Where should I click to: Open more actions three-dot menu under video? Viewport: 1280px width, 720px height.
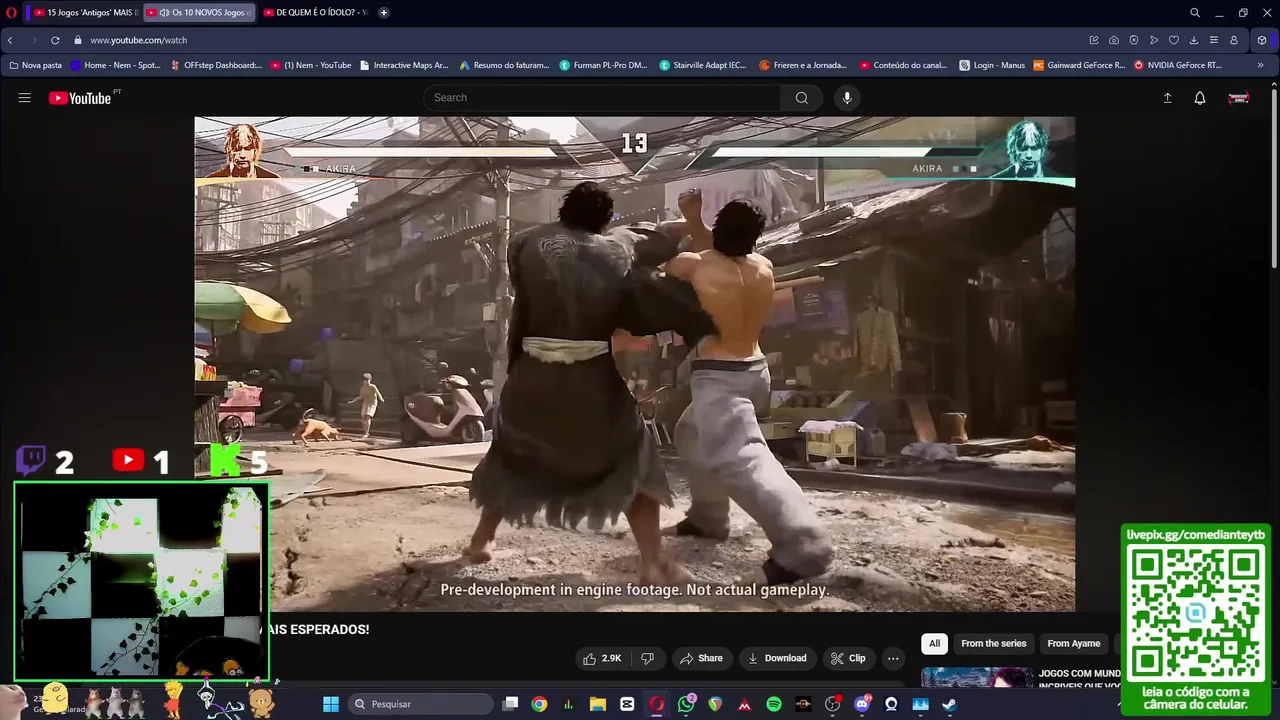[893, 658]
